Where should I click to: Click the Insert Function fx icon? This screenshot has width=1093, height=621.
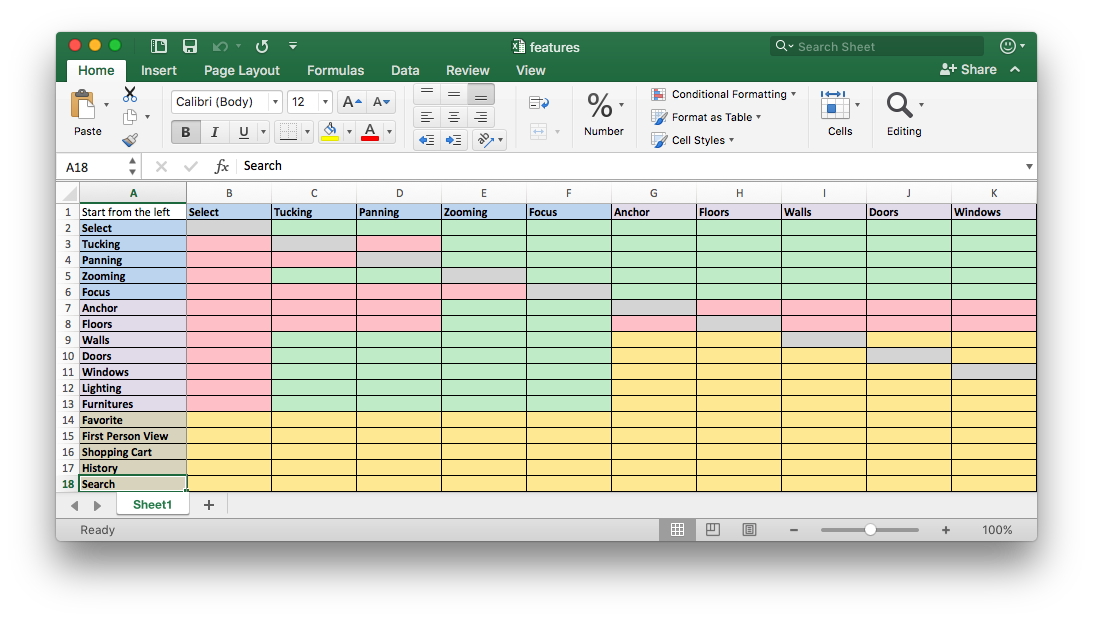pos(222,166)
